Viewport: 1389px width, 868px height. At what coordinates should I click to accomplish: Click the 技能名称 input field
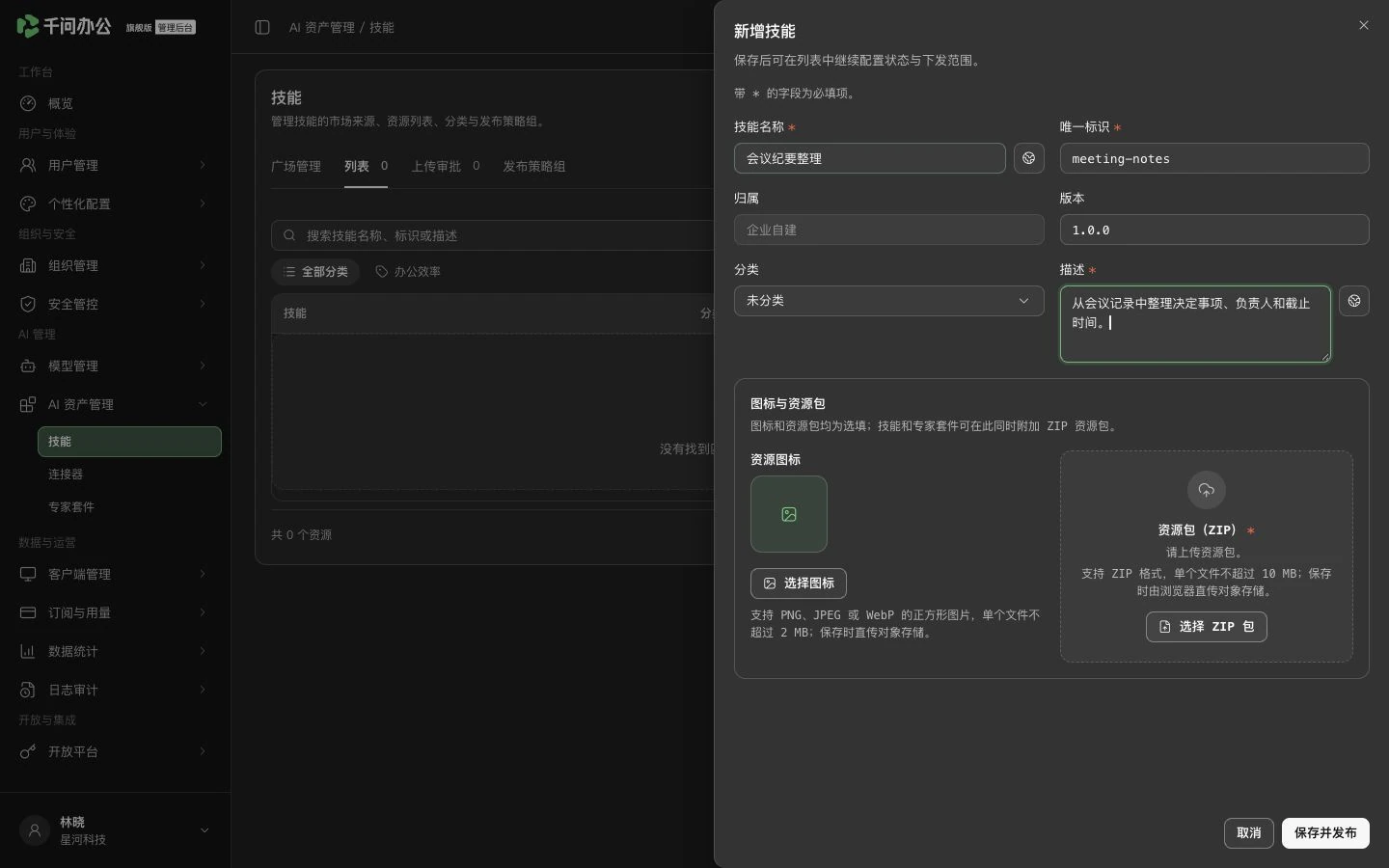[x=870, y=158]
